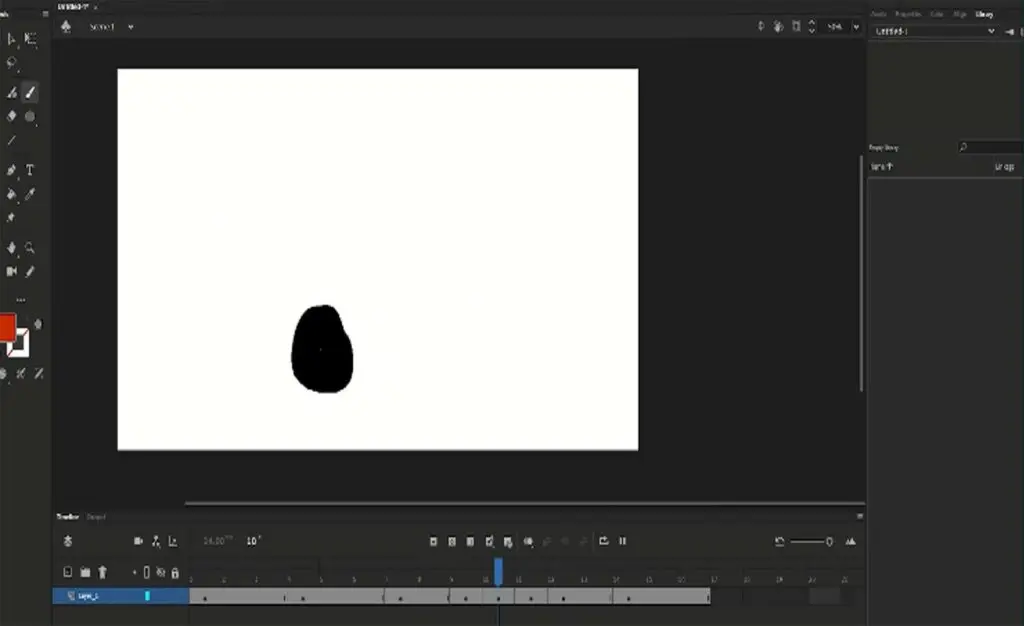This screenshot has height=626, width=1024.
Task: Select the Selection arrow tool
Action: point(11,39)
